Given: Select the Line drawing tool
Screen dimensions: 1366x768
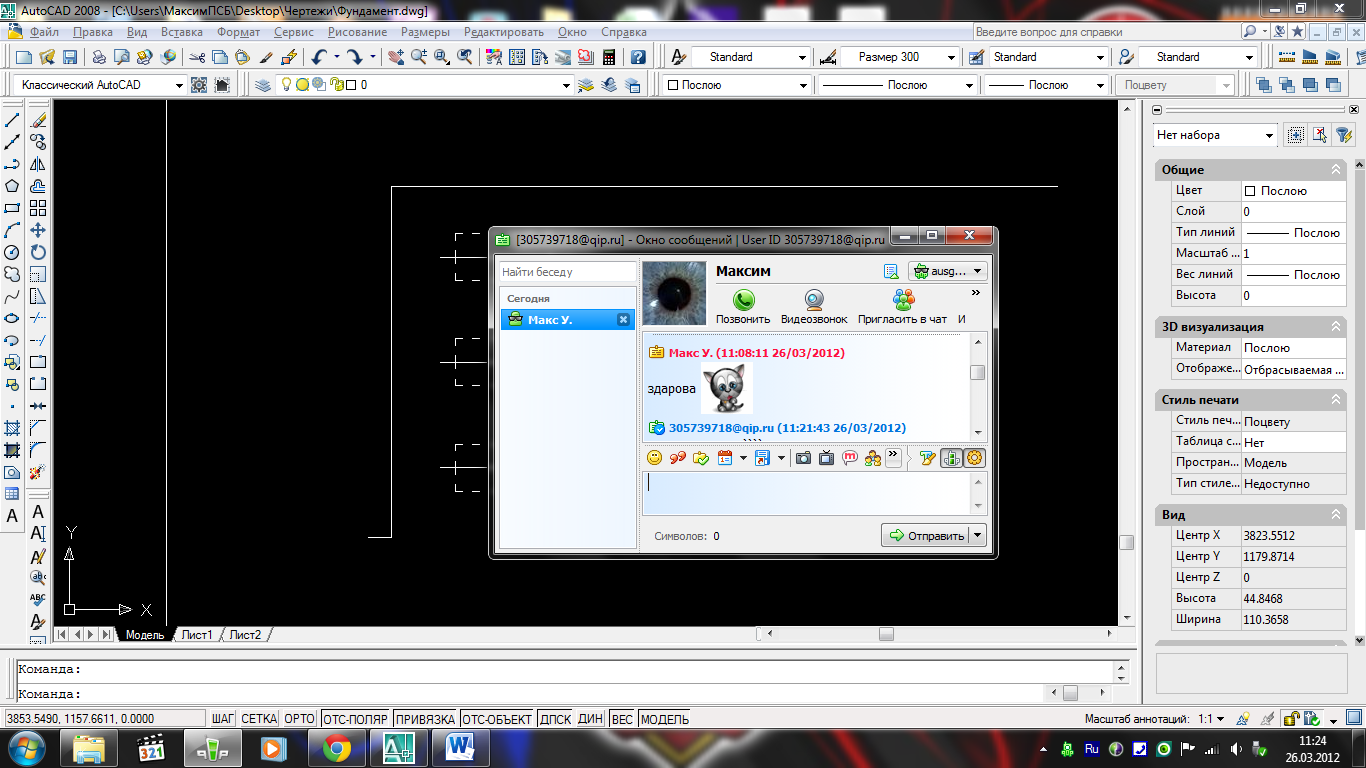Looking at the screenshot, I should click(13, 120).
